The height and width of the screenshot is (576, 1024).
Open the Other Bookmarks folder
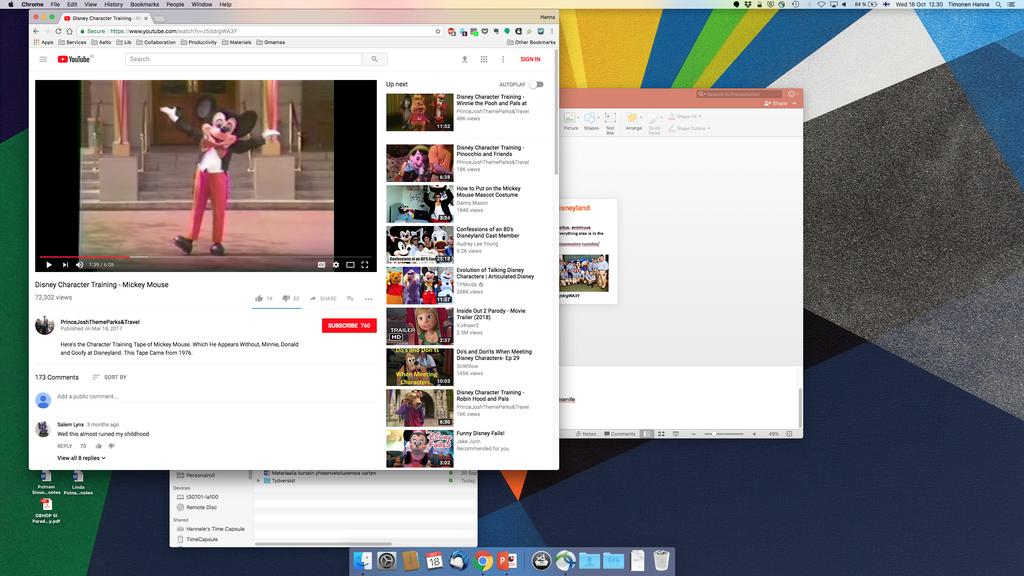[531, 42]
